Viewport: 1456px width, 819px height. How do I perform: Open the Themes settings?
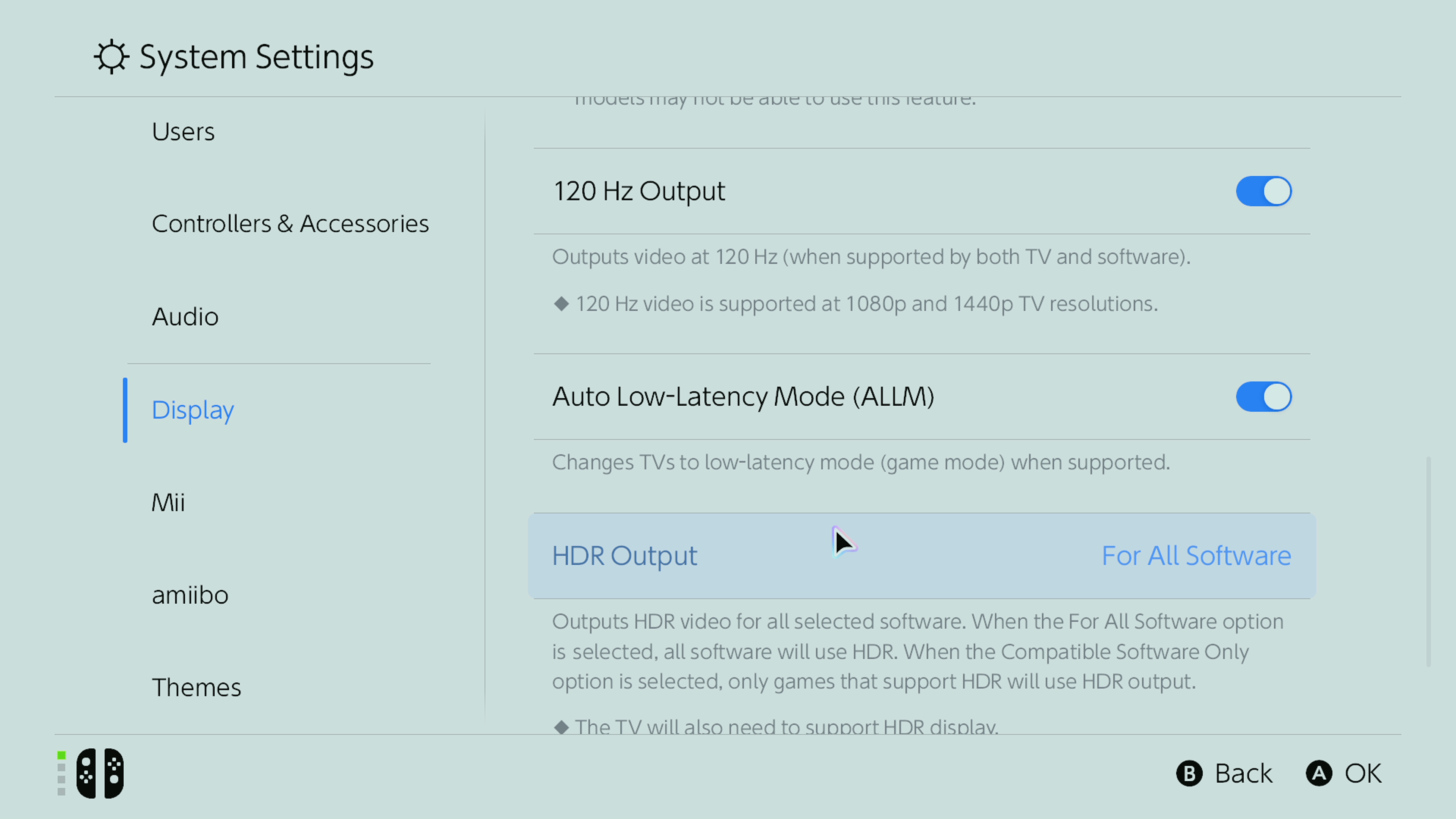(x=196, y=687)
